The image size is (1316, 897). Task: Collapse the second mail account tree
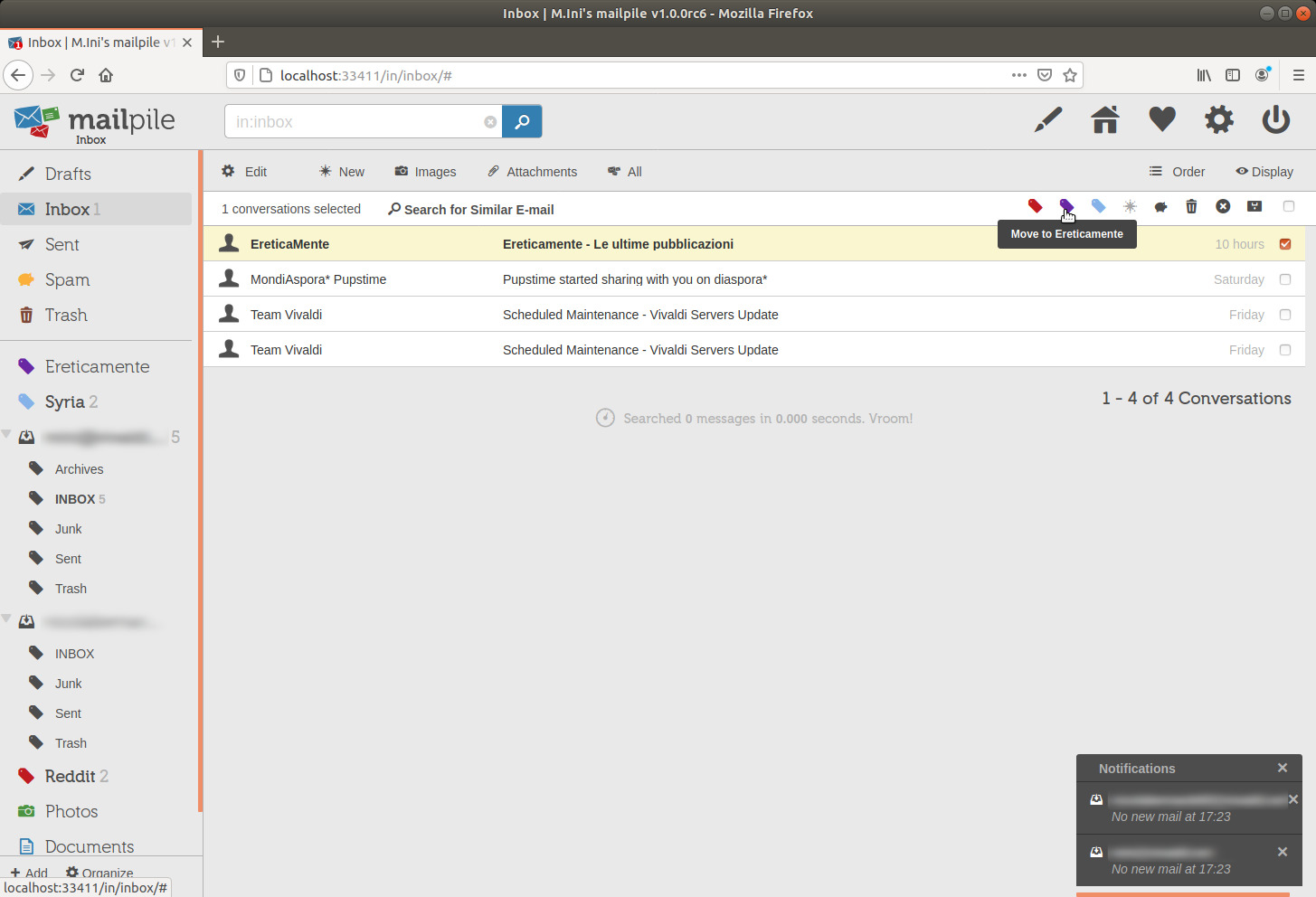click(7, 619)
